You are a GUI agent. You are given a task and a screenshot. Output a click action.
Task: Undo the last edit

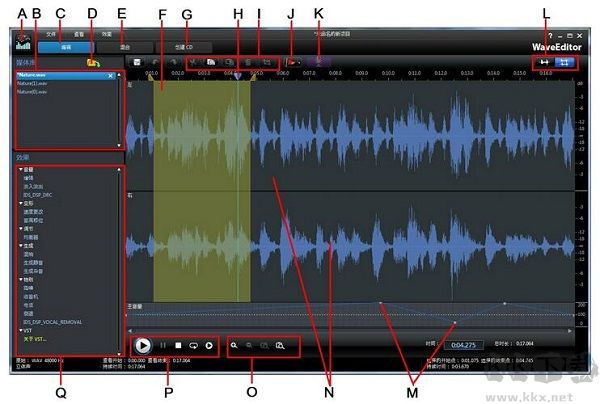[x=155, y=62]
